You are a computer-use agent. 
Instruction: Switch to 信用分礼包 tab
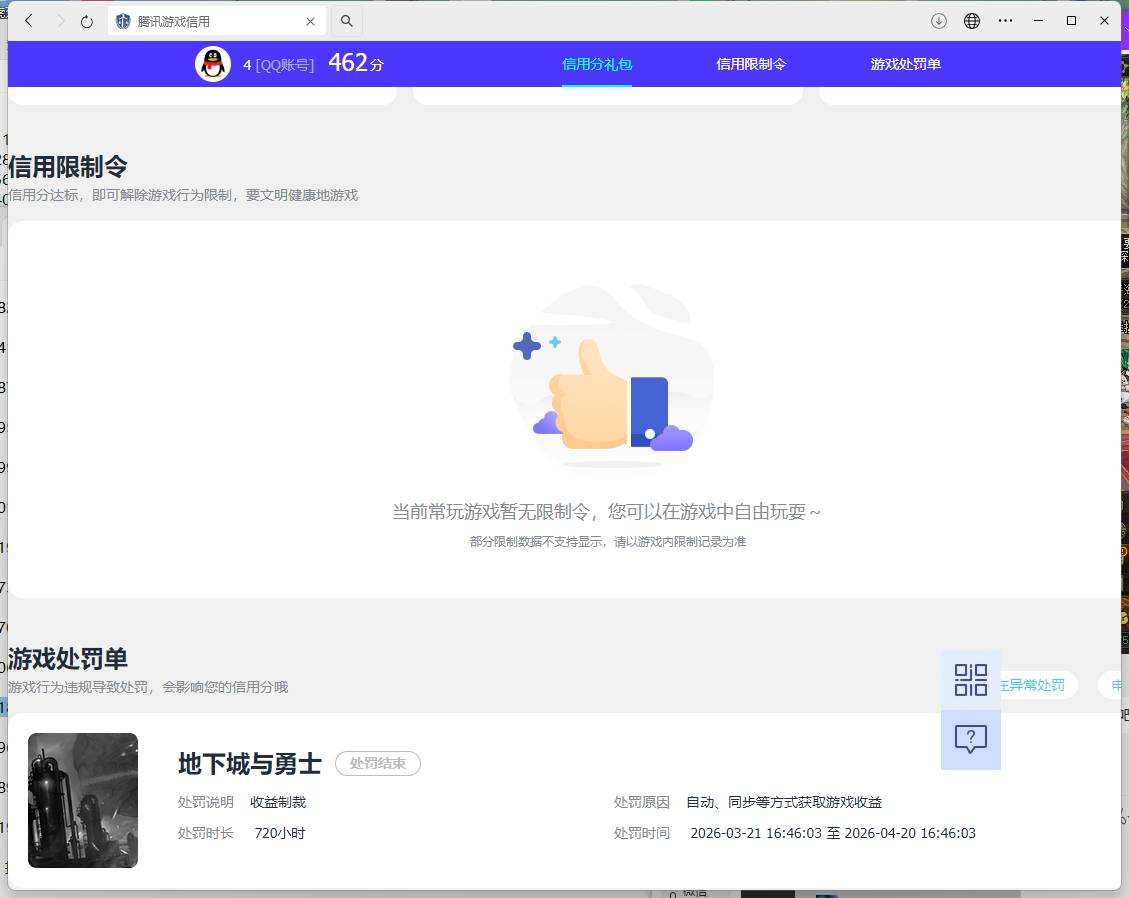pyautogui.click(x=597, y=64)
